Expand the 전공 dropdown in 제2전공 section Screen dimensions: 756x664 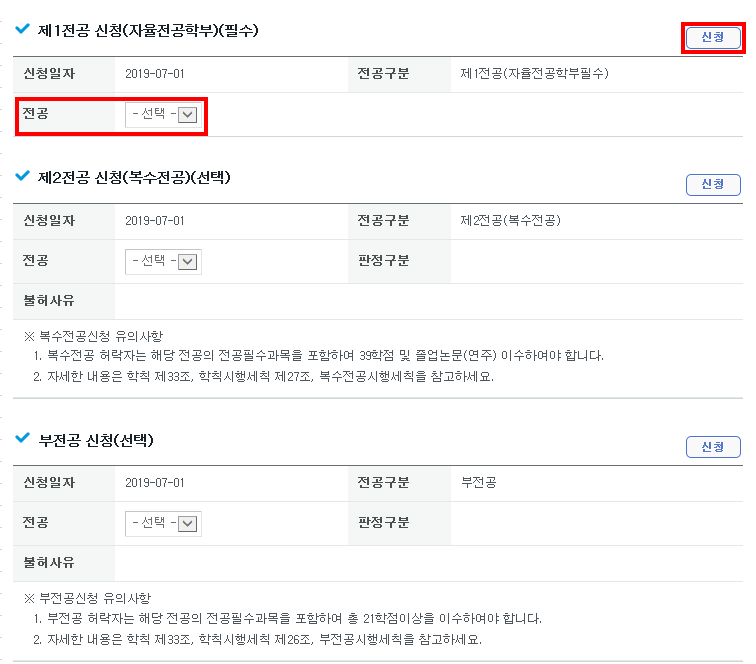click(x=163, y=262)
